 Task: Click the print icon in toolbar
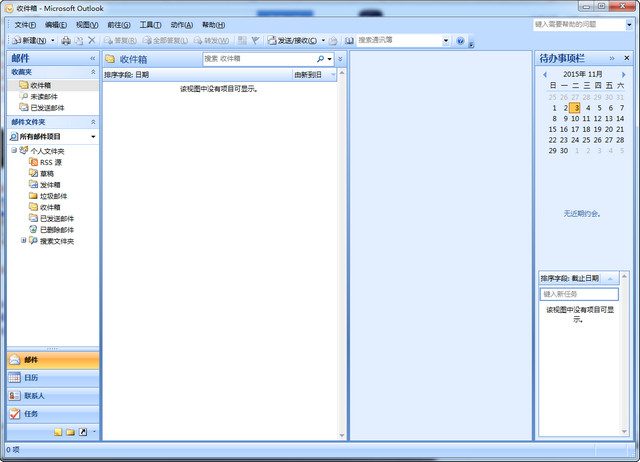point(66,40)
